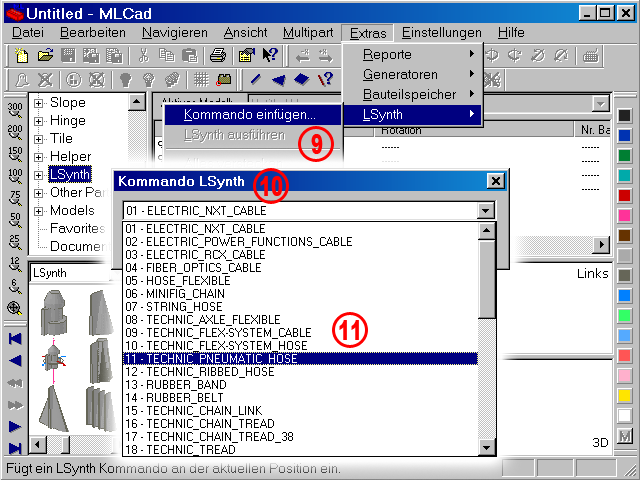Click the zoom-to-fit magnifier icon
Screen dimensions: 640x480
(15, 308)
